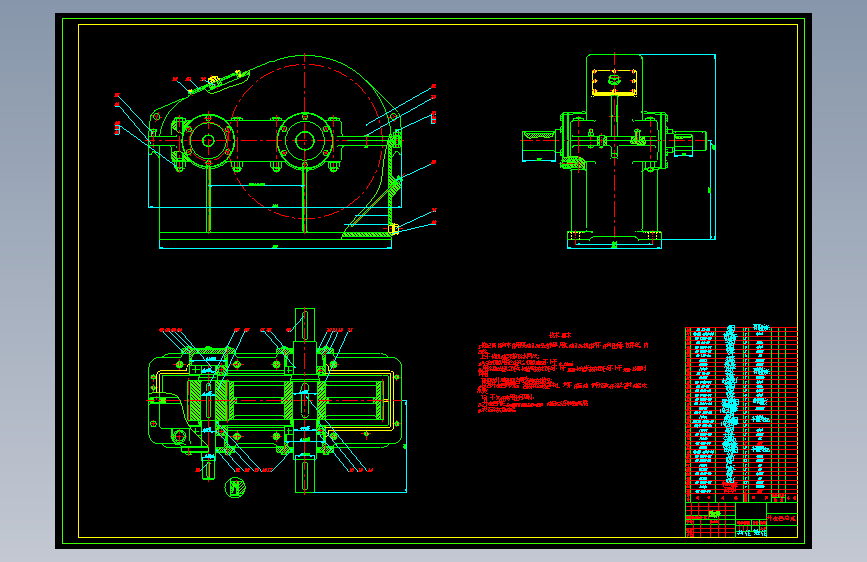Click the large red gear pitch circle

point(306,140)
